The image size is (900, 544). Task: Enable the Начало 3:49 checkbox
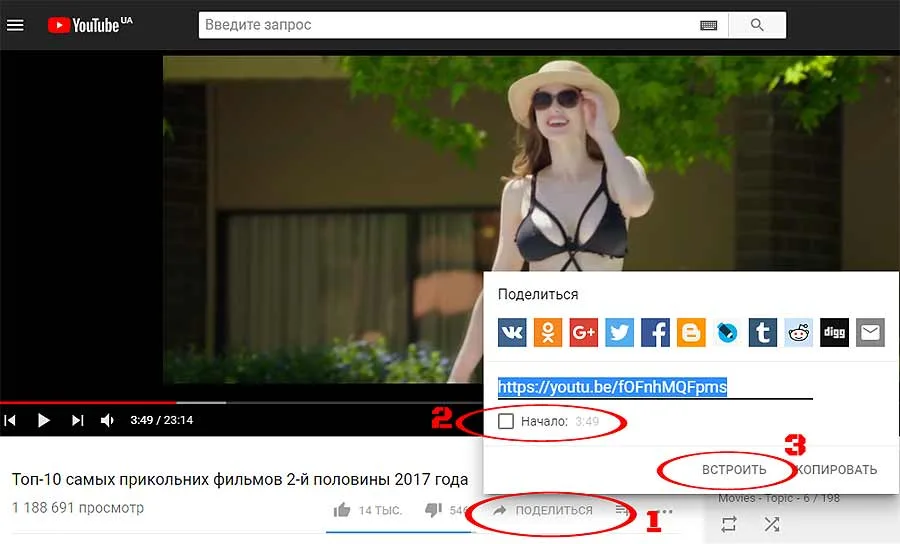(506, 421)
